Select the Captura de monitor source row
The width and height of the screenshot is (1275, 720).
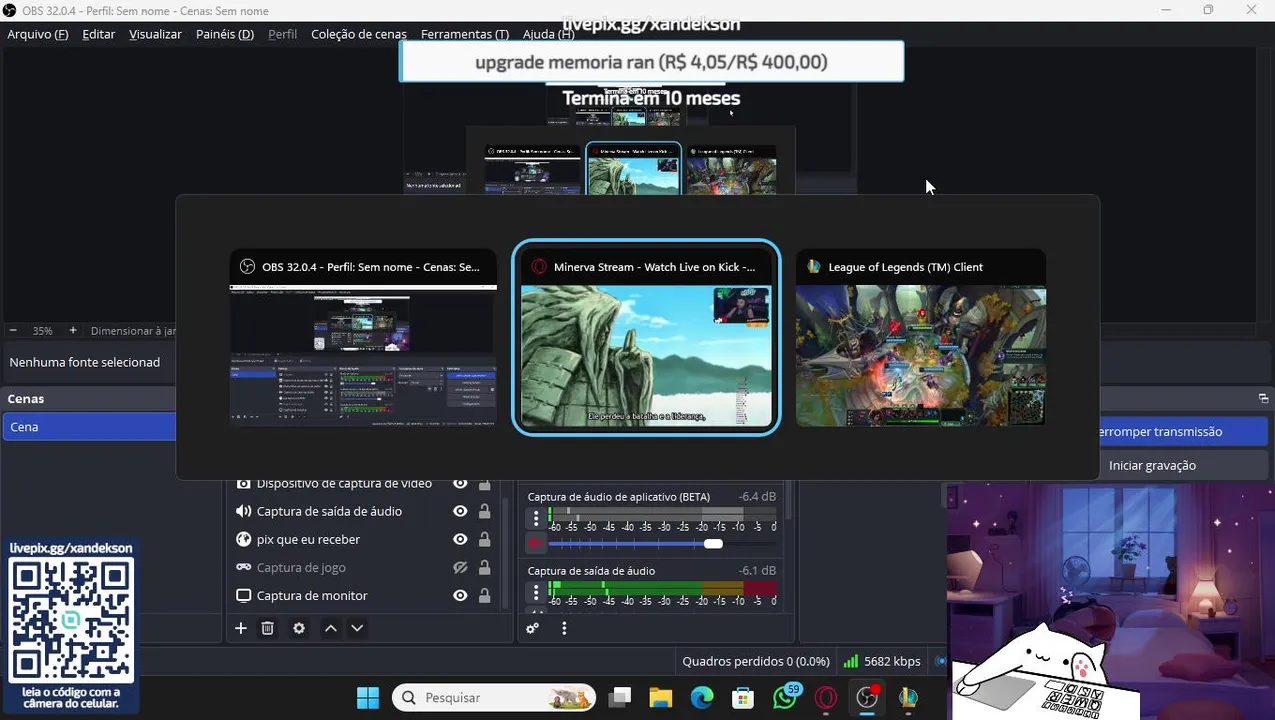[365, 595]
